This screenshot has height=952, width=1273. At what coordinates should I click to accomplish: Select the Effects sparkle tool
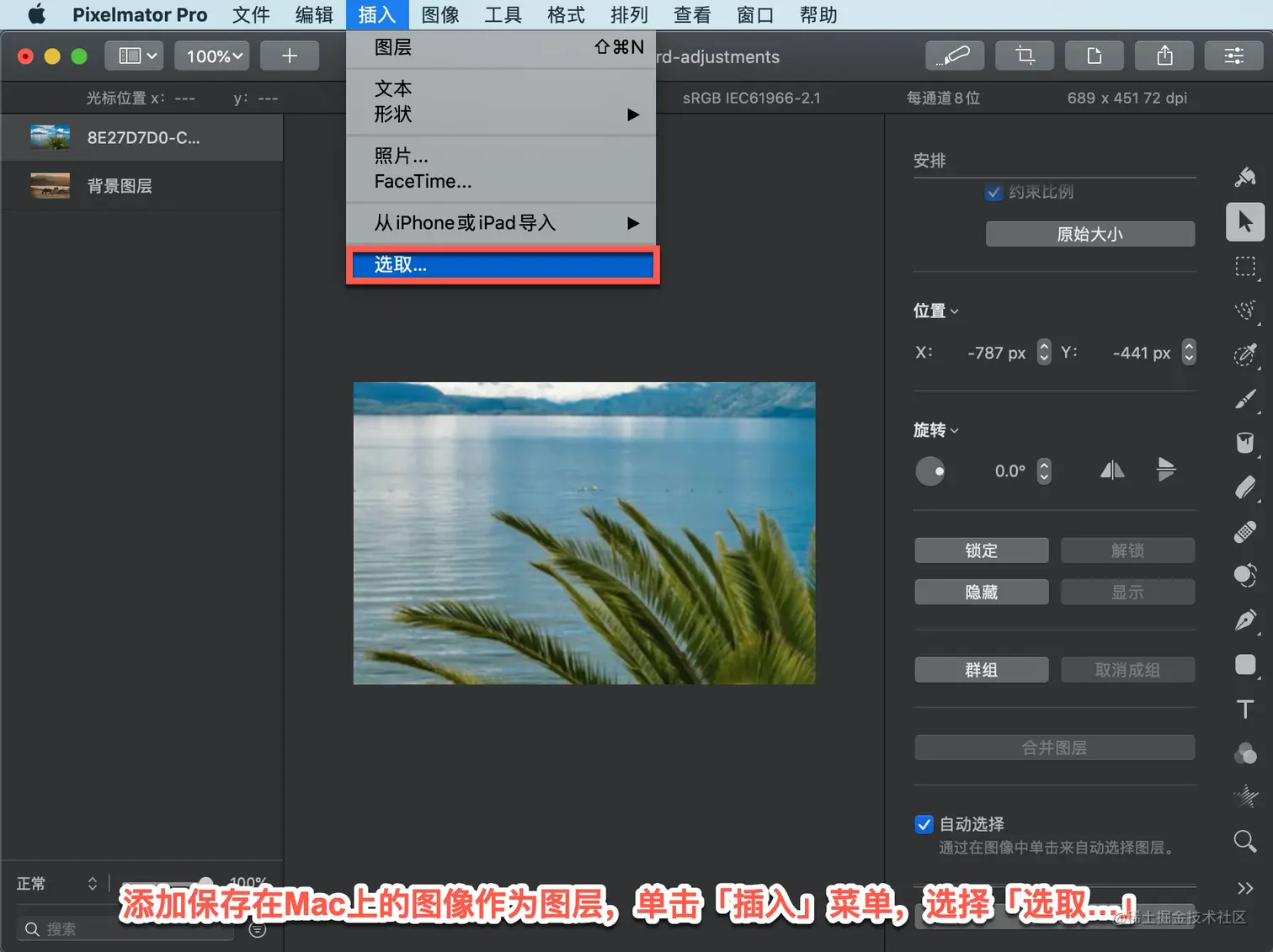coord(1245,796)
